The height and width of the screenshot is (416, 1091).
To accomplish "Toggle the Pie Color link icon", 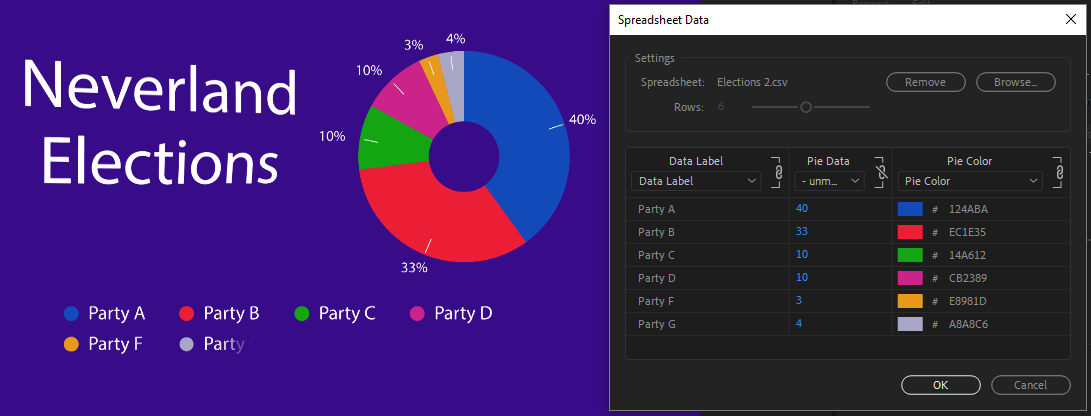I will pos(1058,172).
